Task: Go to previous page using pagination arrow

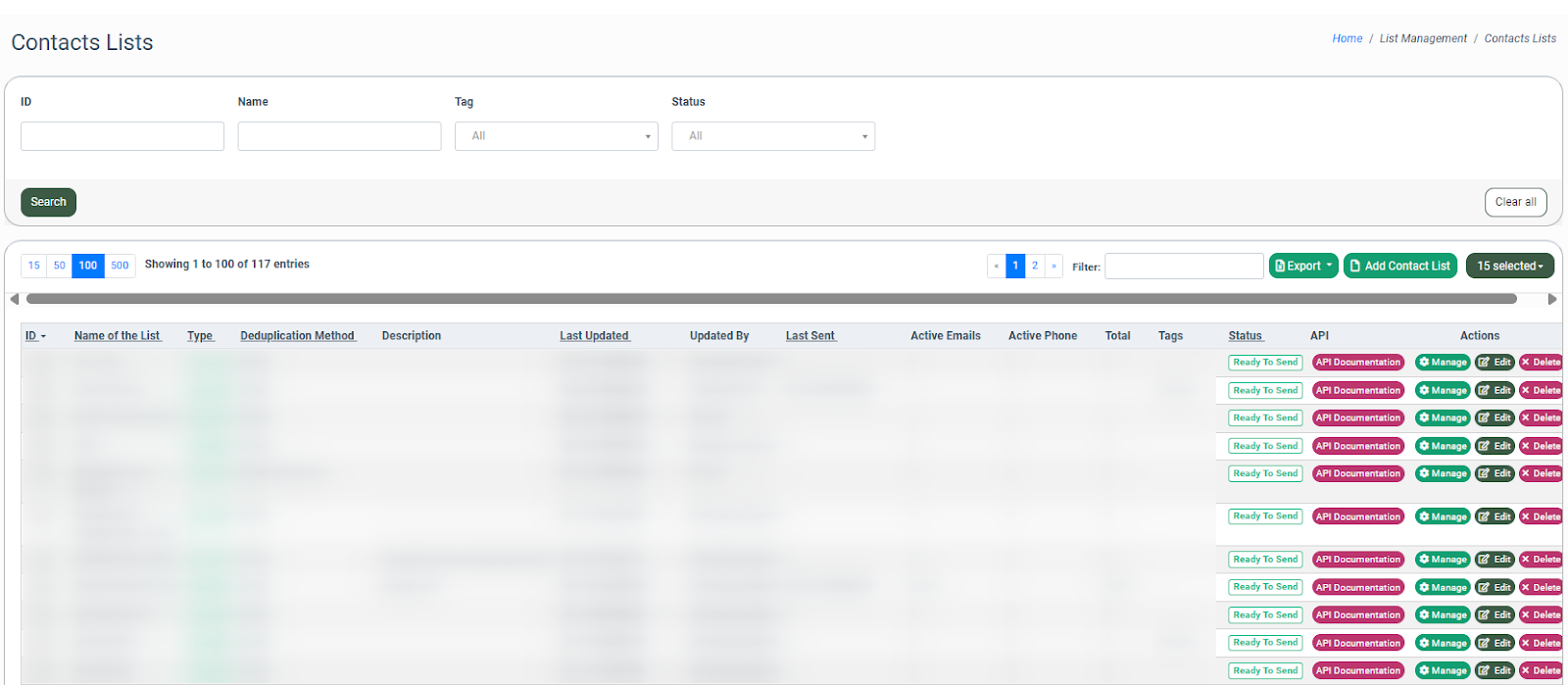Action: (x=997, y=266)
